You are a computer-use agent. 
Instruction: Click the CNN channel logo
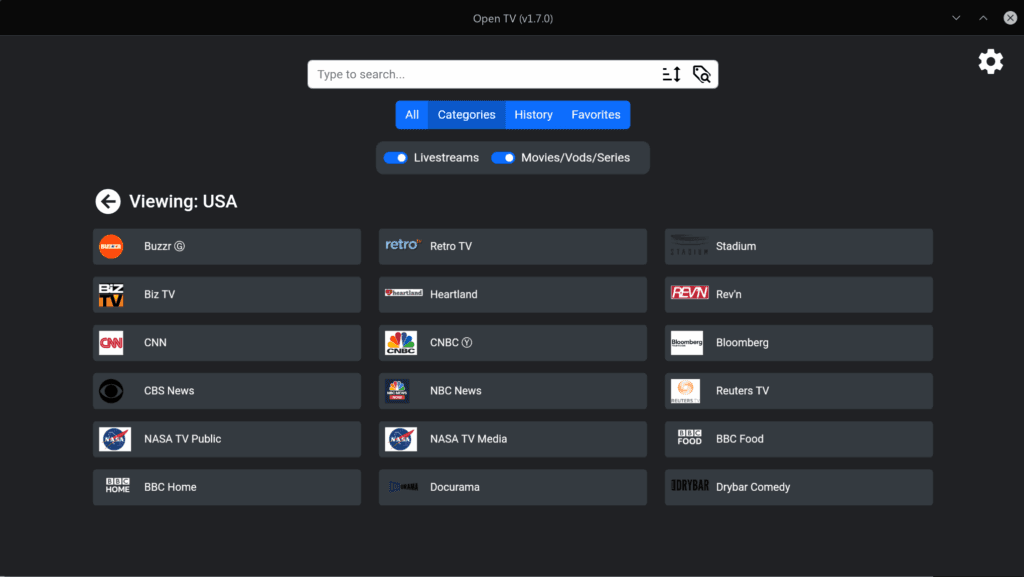click(x=111, y=343)
